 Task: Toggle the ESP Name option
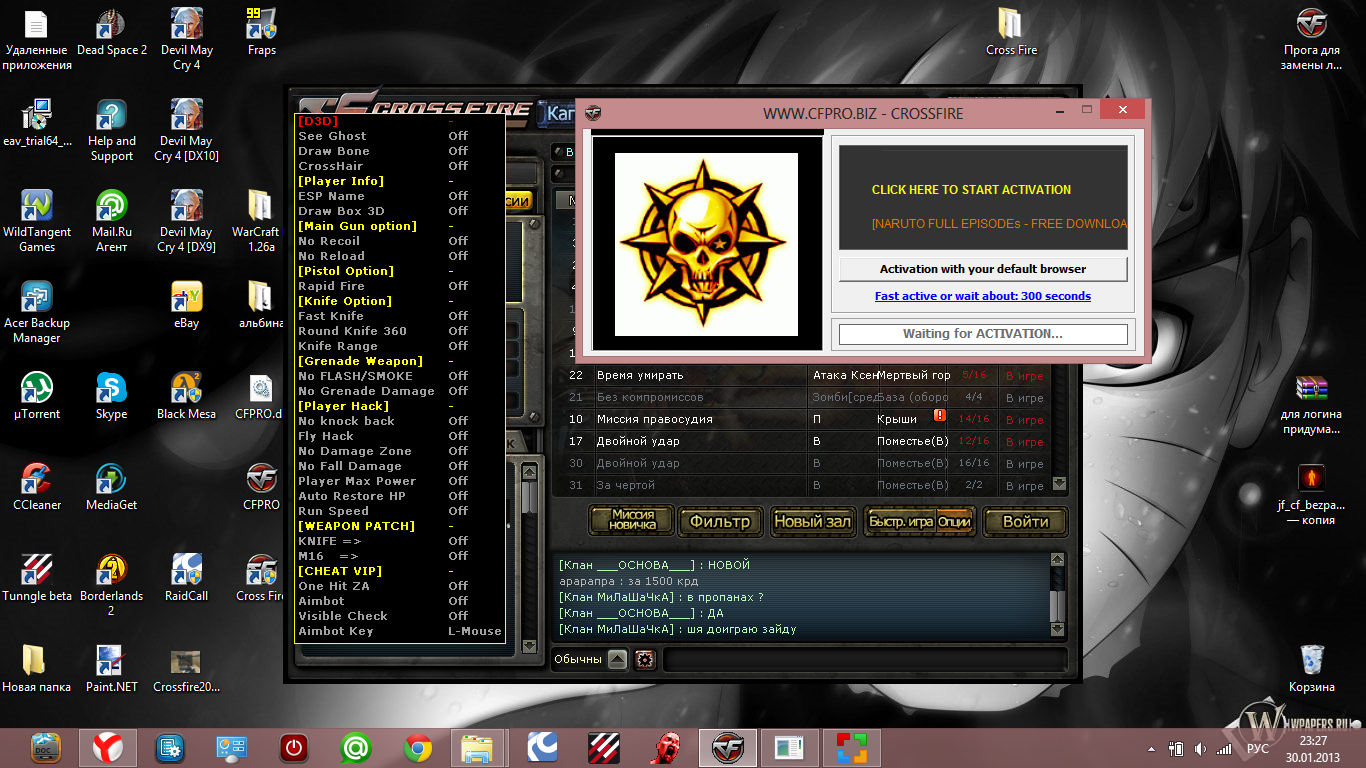tap(400, 196)
